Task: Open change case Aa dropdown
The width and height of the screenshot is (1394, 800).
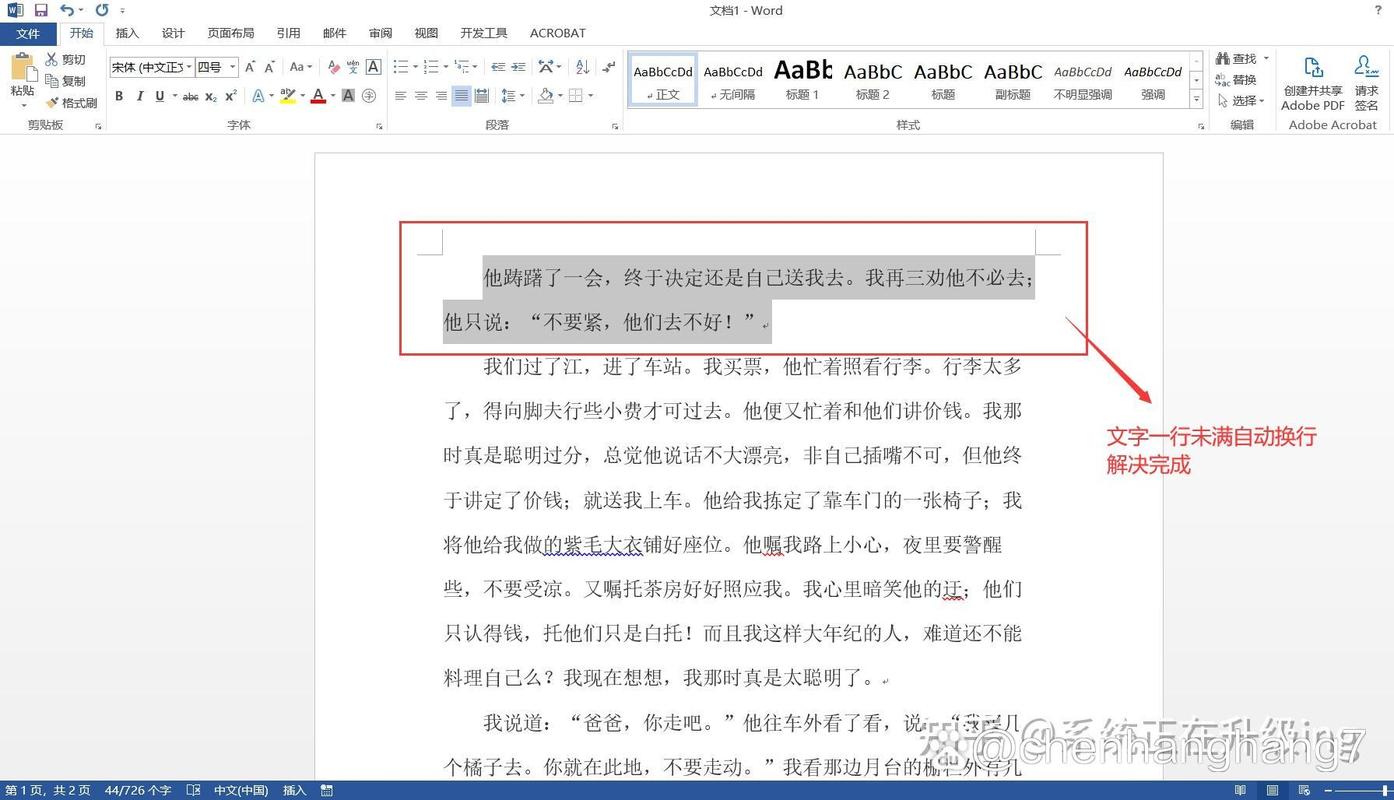Action: pos(300,67)
